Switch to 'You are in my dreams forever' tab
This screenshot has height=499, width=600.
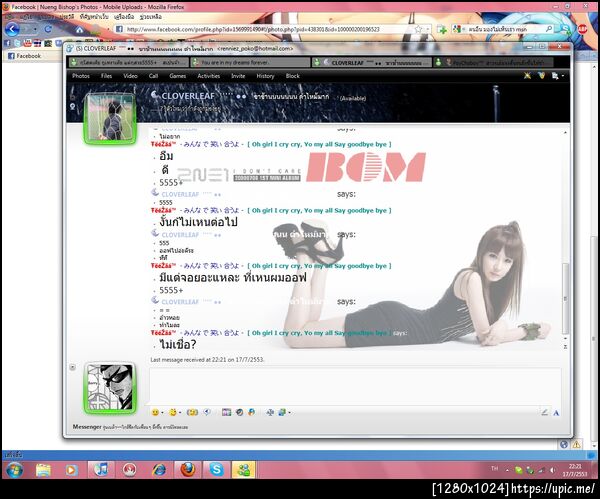tap(251, 62)
